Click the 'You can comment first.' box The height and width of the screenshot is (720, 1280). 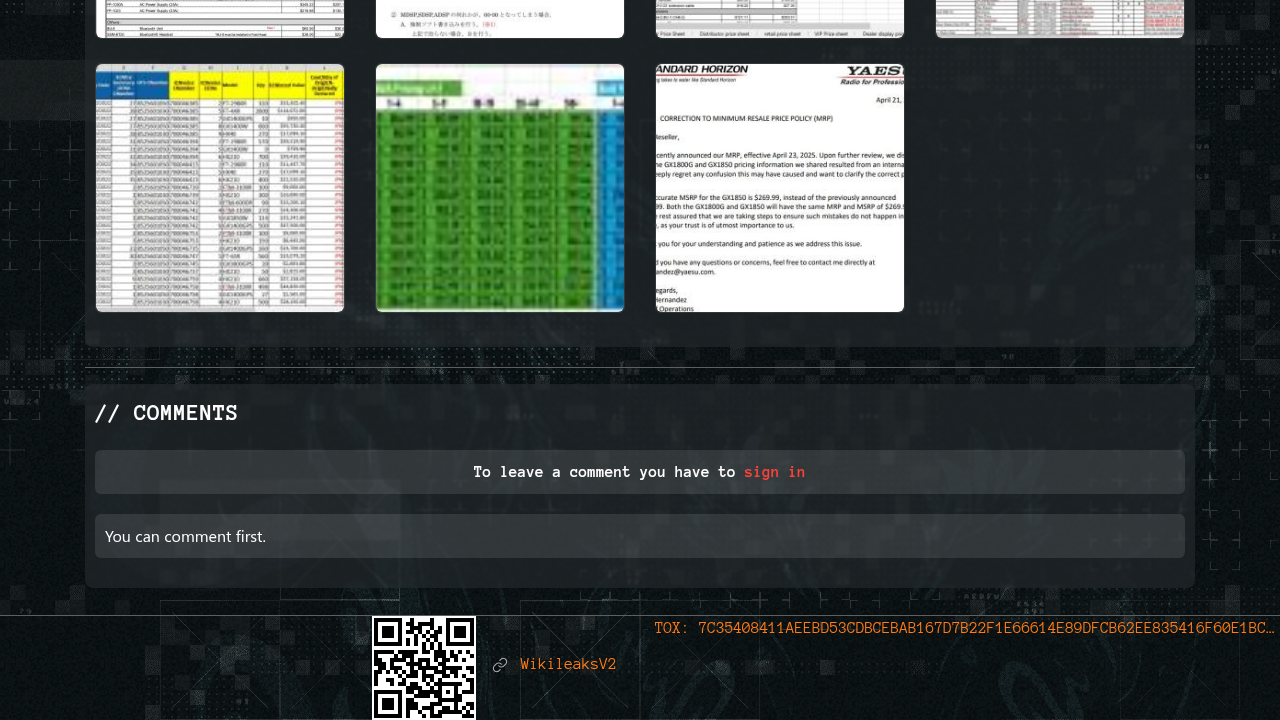[x=640, y=536]
